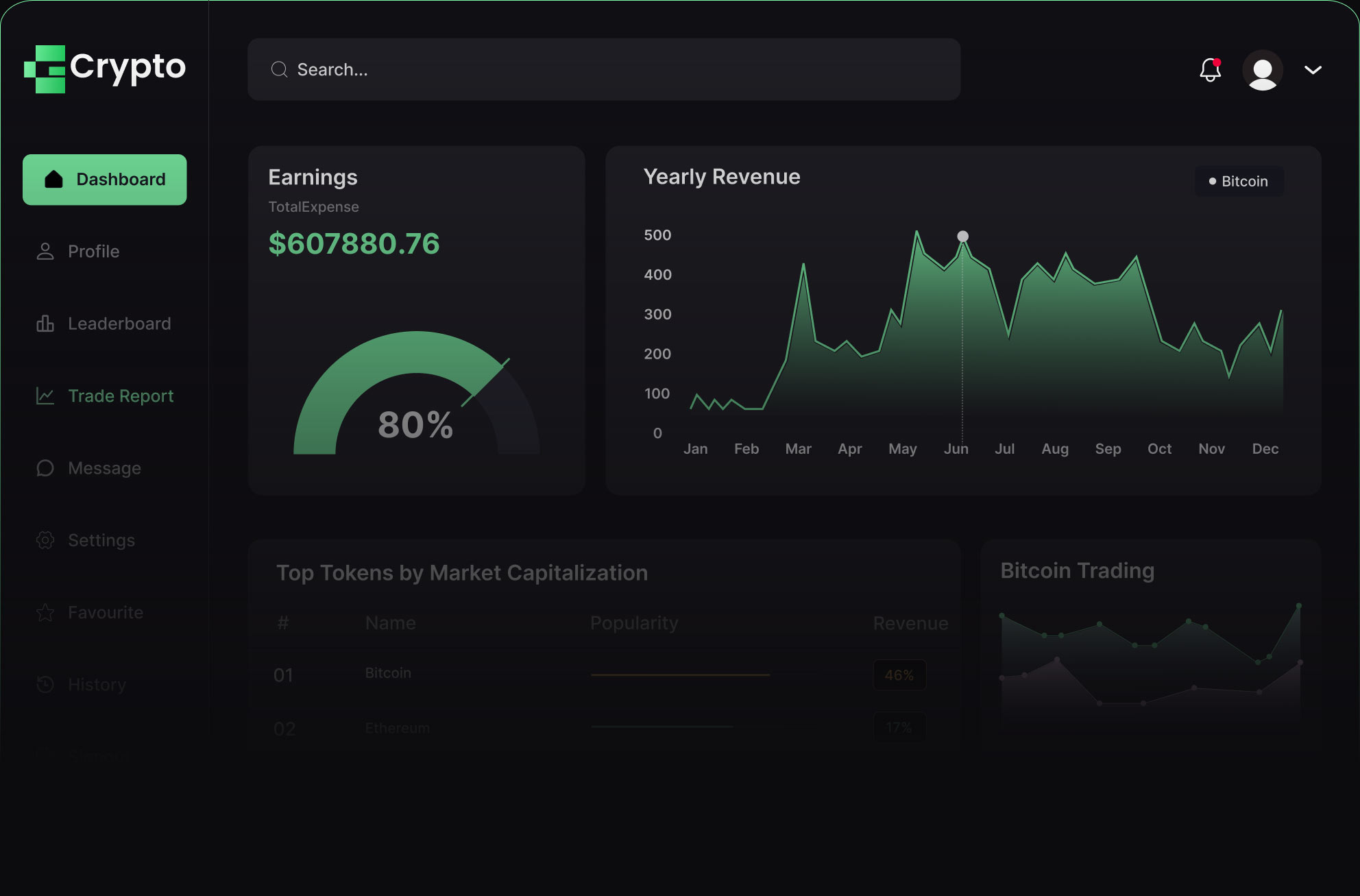
Task: Click the search magnifier icon
Action: [x=279, y=69]
